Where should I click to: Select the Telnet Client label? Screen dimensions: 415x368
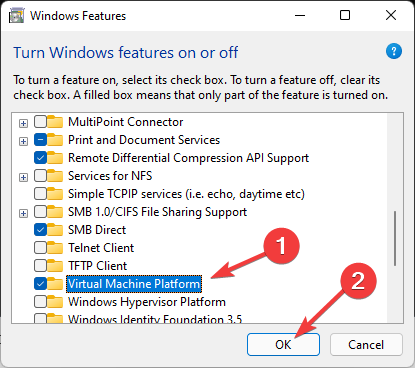(x=101, y=248)
